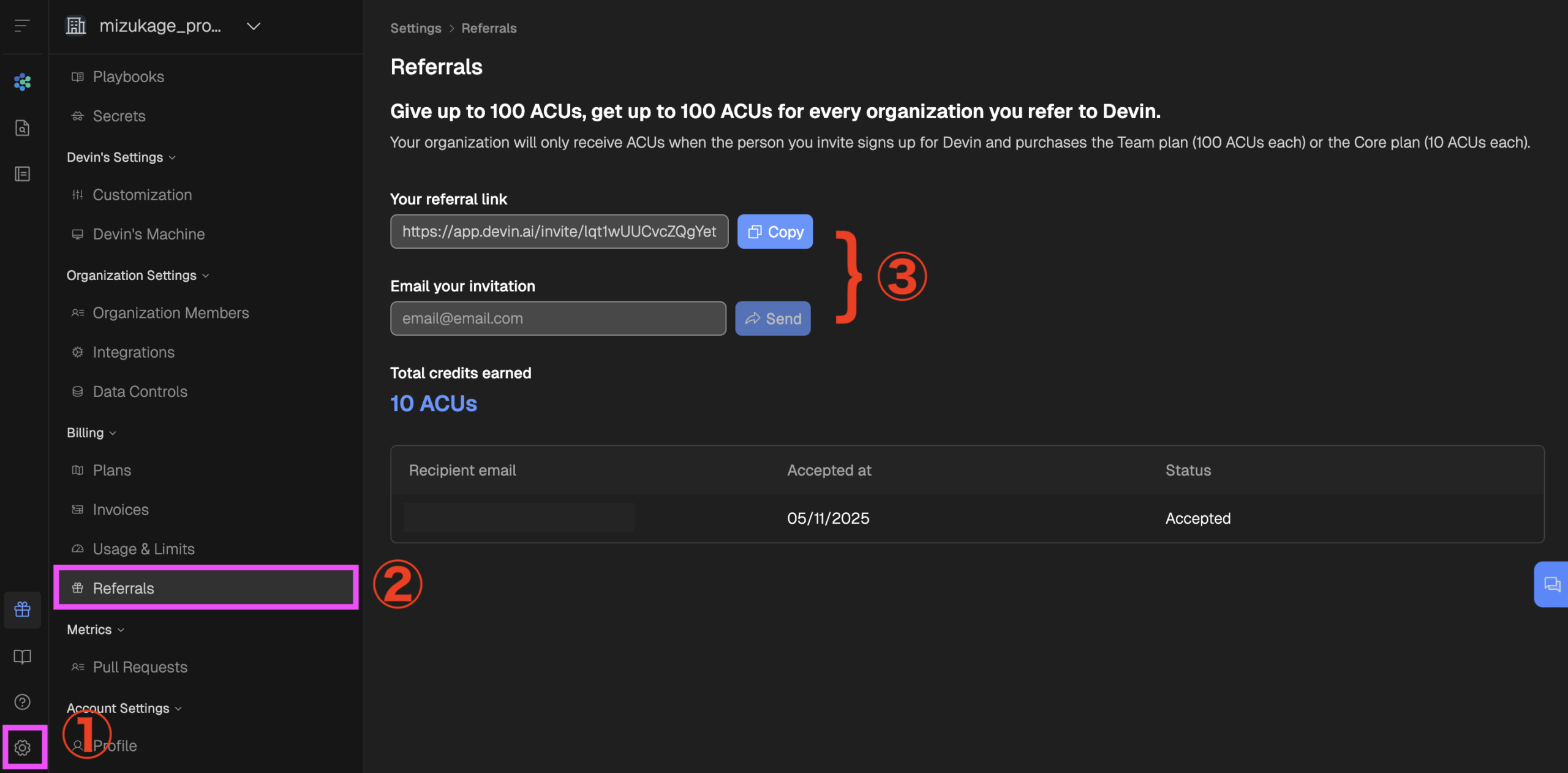Click the referral link field
This screenshot has height=773, width=1568.
(x=559, y=232)
